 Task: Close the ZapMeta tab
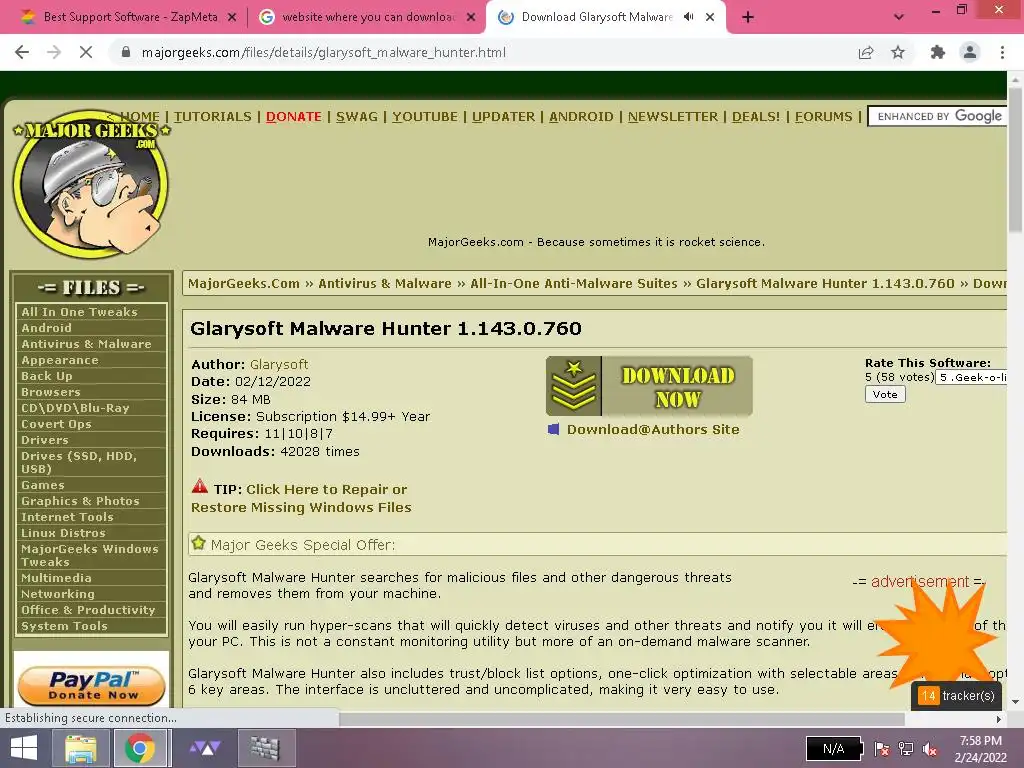232,18
